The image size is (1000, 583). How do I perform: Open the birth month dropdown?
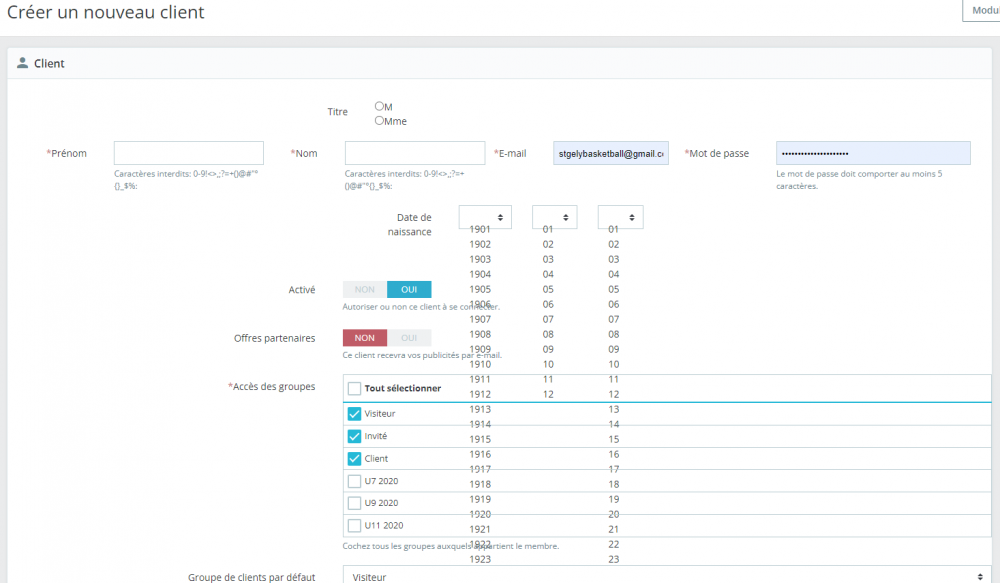[554, 217]
